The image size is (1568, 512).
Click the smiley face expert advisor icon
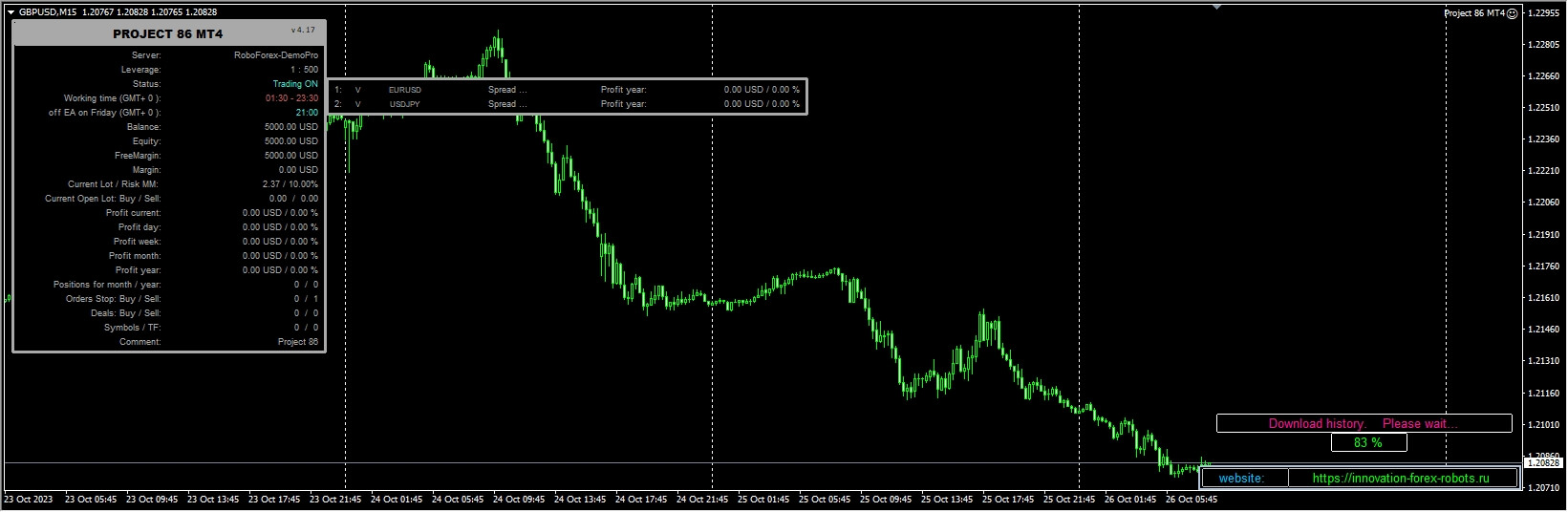tap(1512, 13)
